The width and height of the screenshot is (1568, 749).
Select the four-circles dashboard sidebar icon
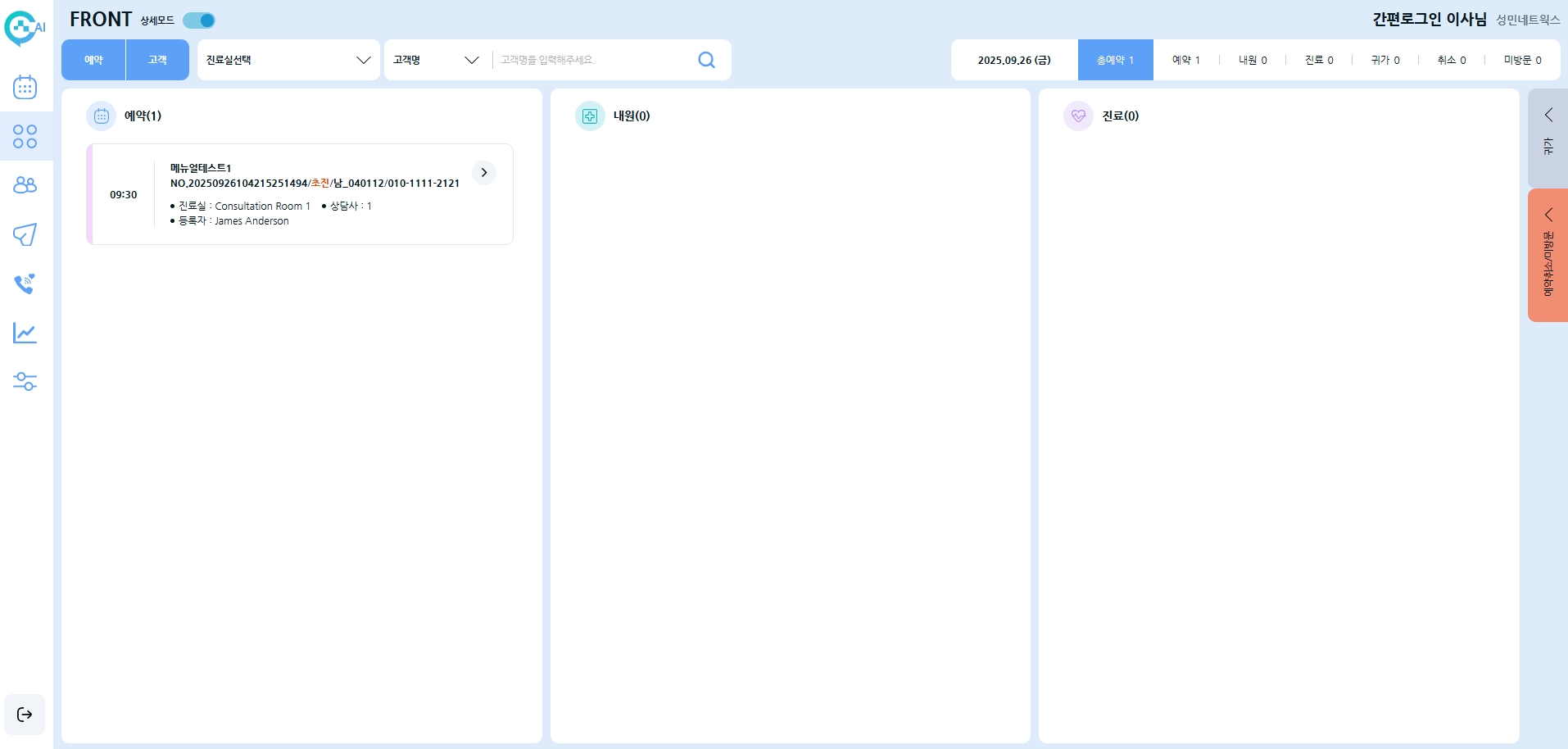pos(25,136)
